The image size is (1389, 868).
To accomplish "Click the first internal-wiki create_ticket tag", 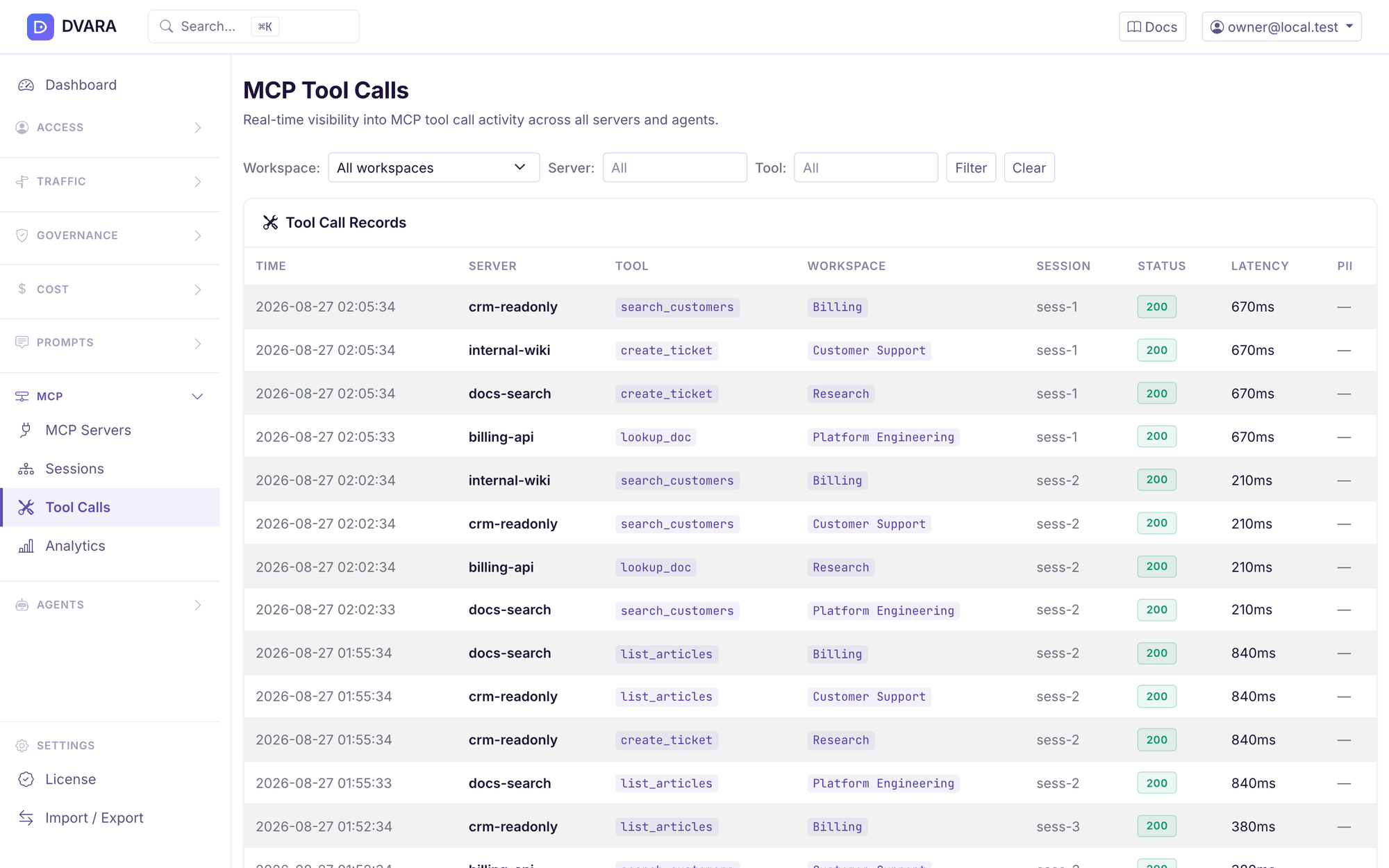I will [667, 351].
